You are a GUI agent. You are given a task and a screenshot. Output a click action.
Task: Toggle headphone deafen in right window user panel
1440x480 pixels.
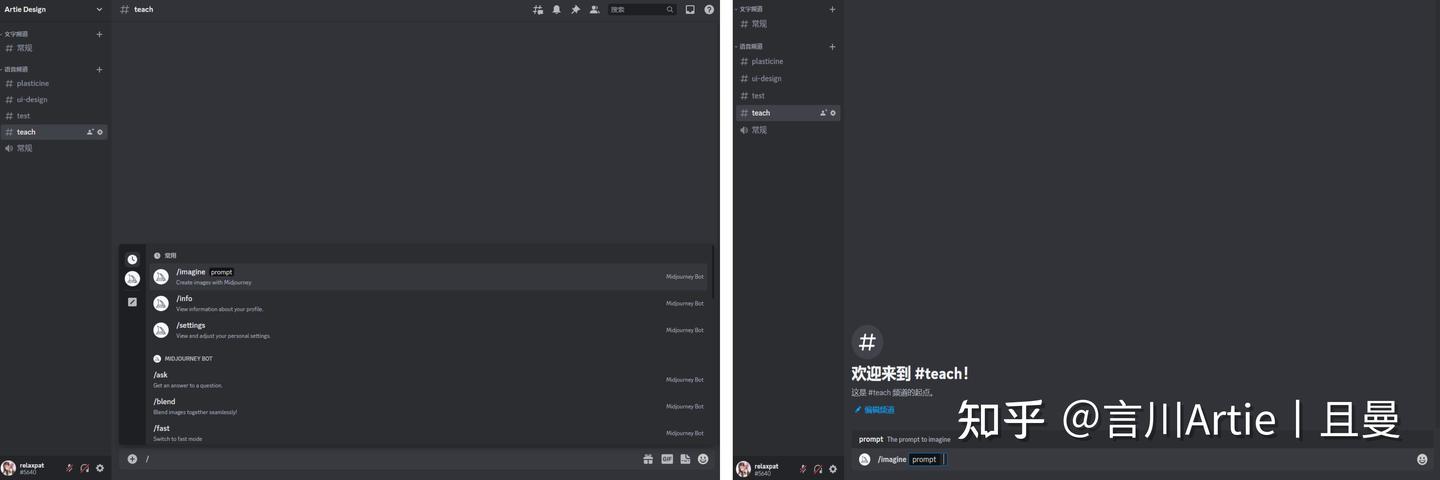(818, 469)
